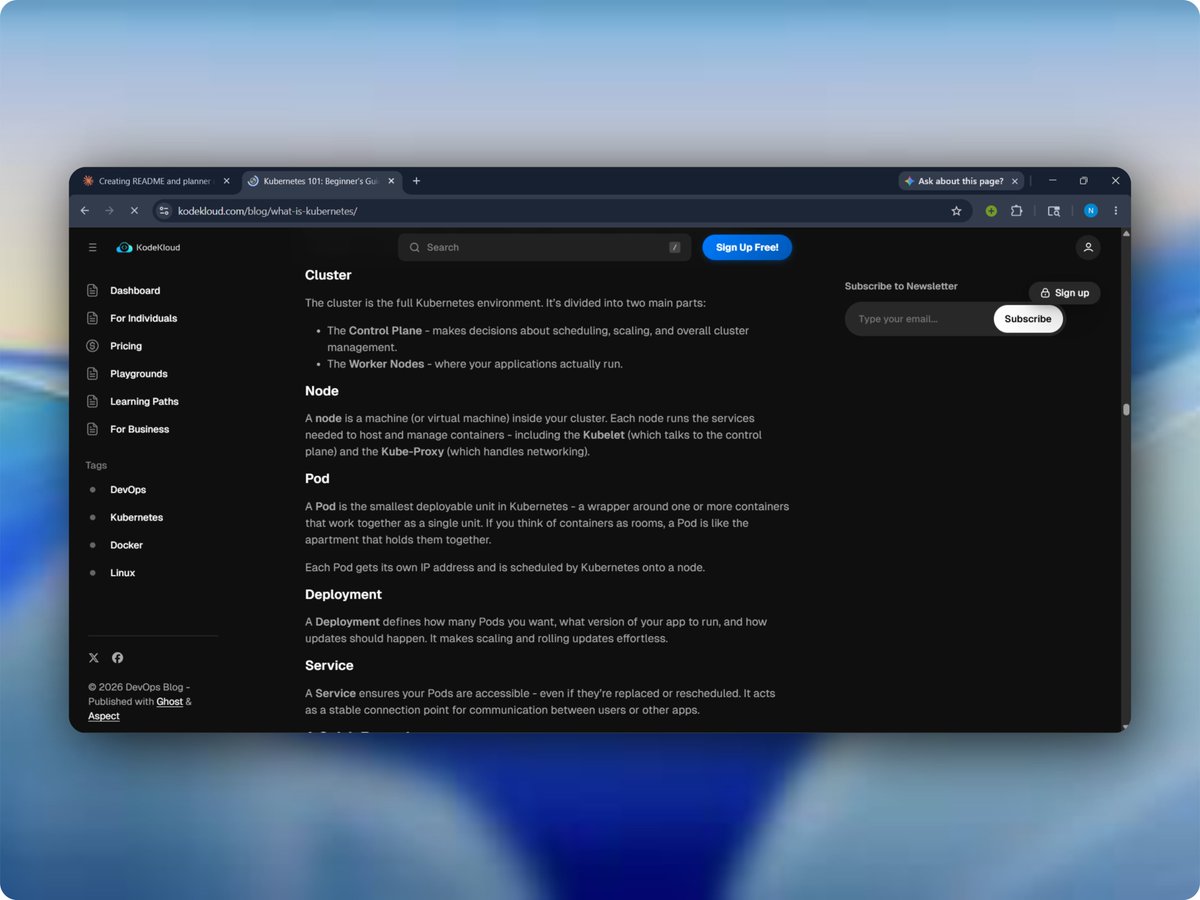Restore down the Chrome window
The image size is (1200, 900).
click(x=1083, y=181)
